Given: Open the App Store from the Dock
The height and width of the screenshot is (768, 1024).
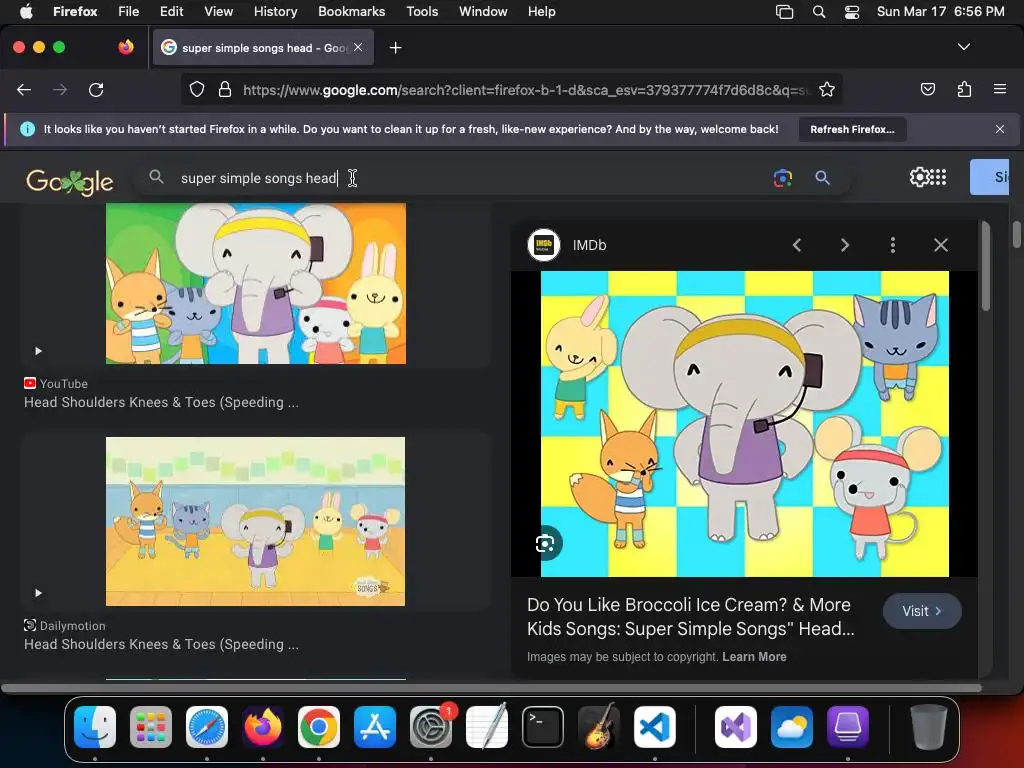Looking at the screenshot, I should point(375,727).
